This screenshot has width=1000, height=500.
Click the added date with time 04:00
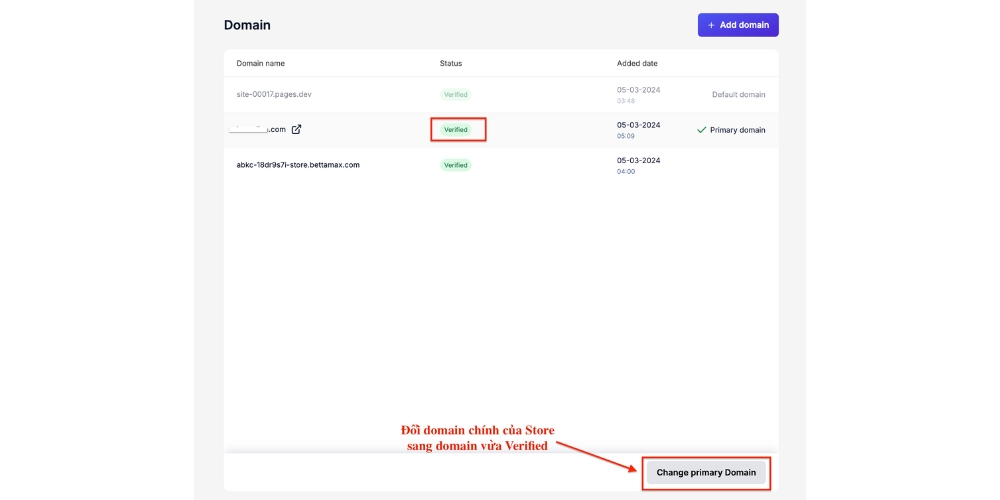coord(638,165)
